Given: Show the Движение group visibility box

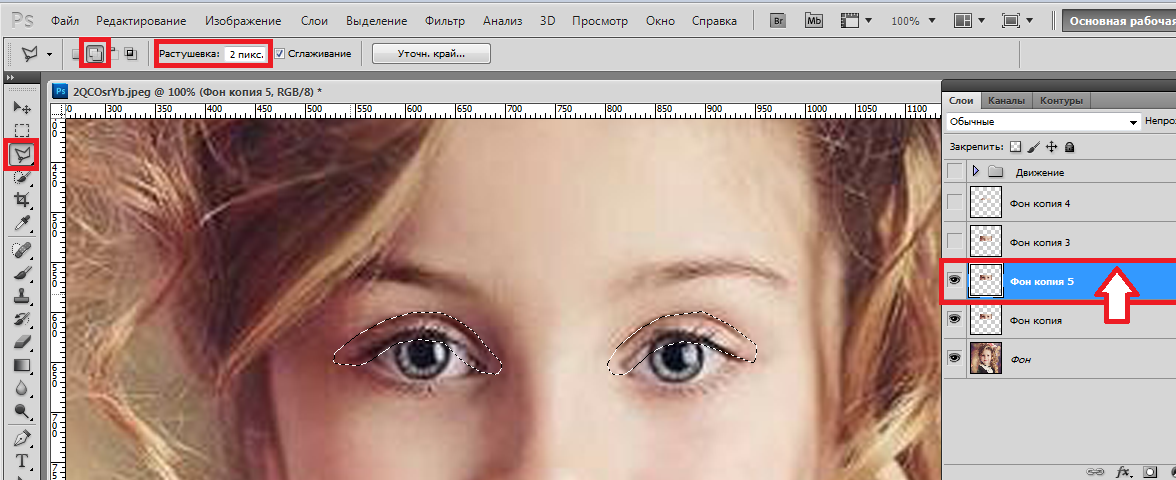Looking at the screenshot, I should [x=955, y=172].
